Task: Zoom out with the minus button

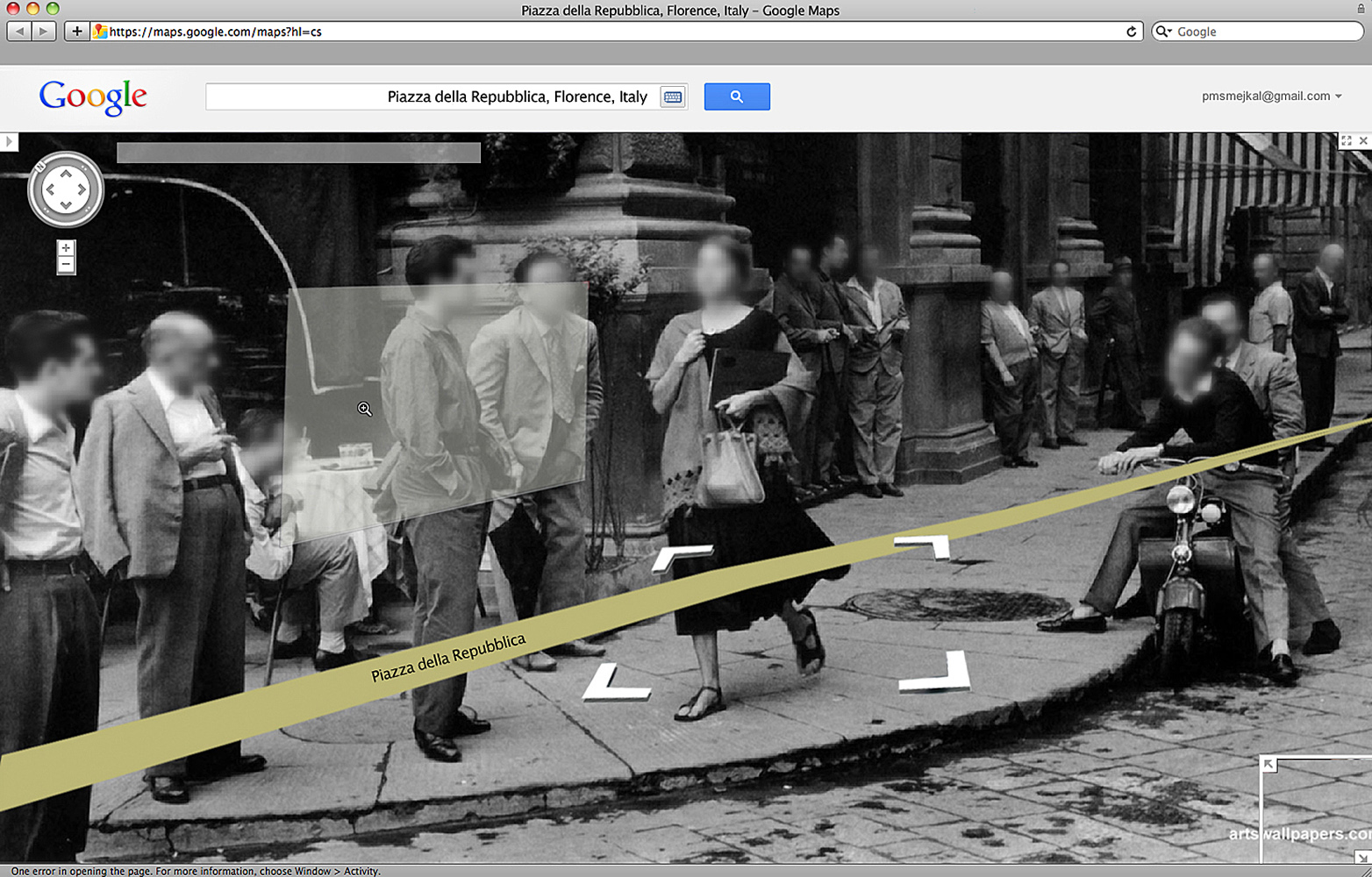Action: tap(66, 265)
